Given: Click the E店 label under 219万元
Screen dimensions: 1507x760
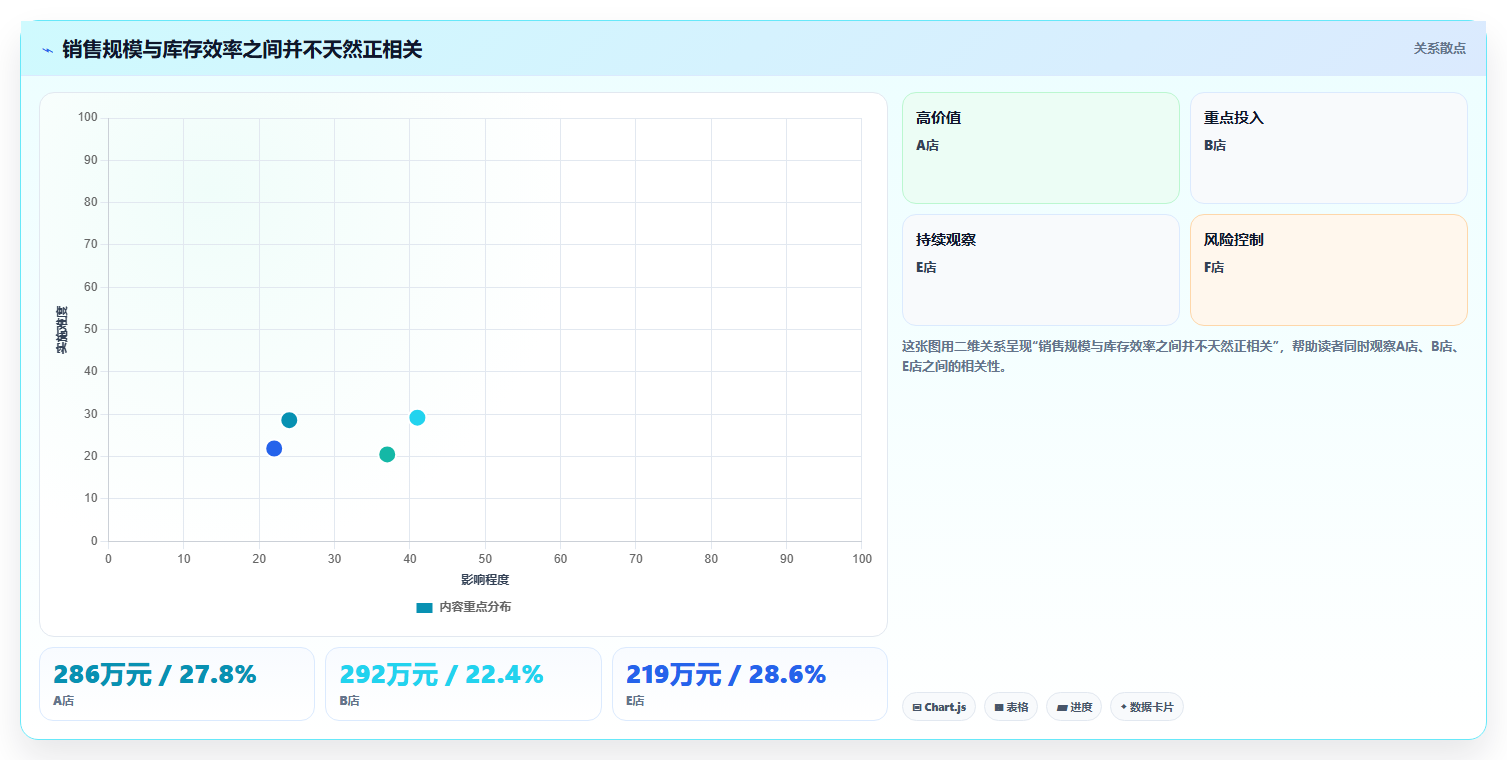Looking at the screenshot, I should click(636, 701).
